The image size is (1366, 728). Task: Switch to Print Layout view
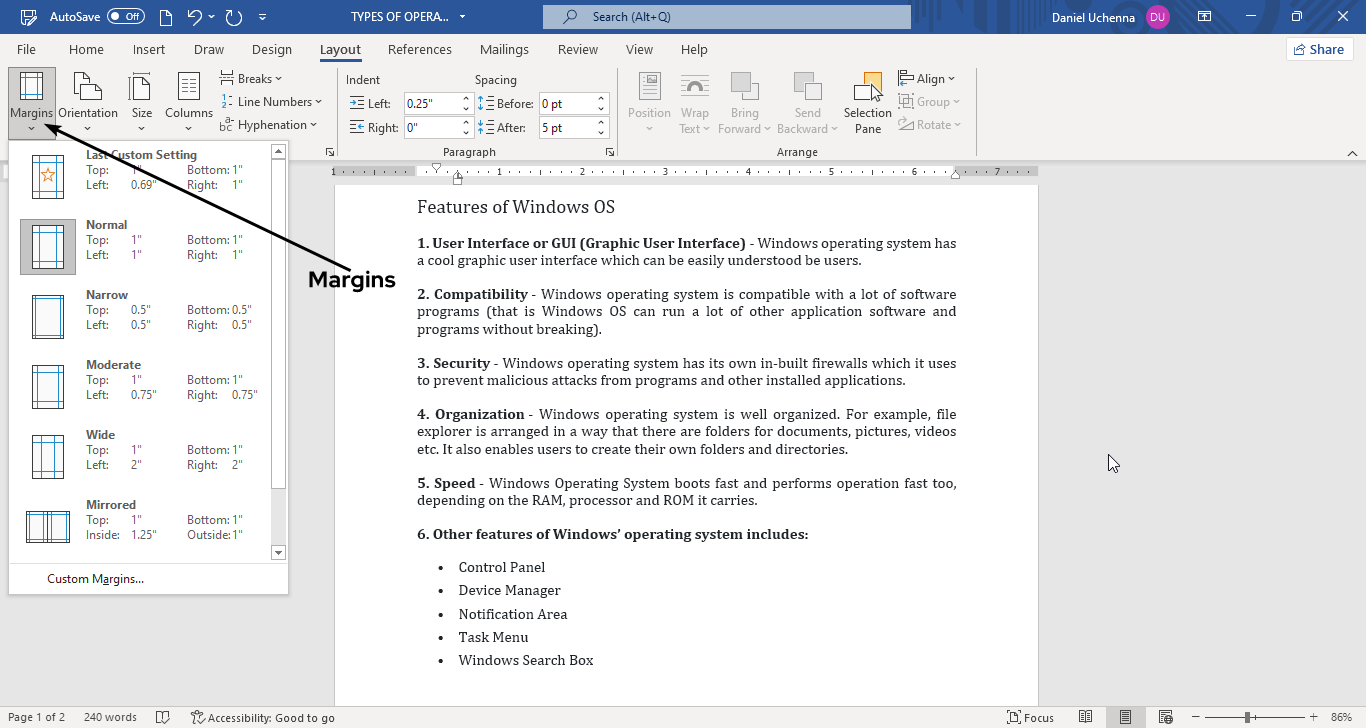point(1125,717)
